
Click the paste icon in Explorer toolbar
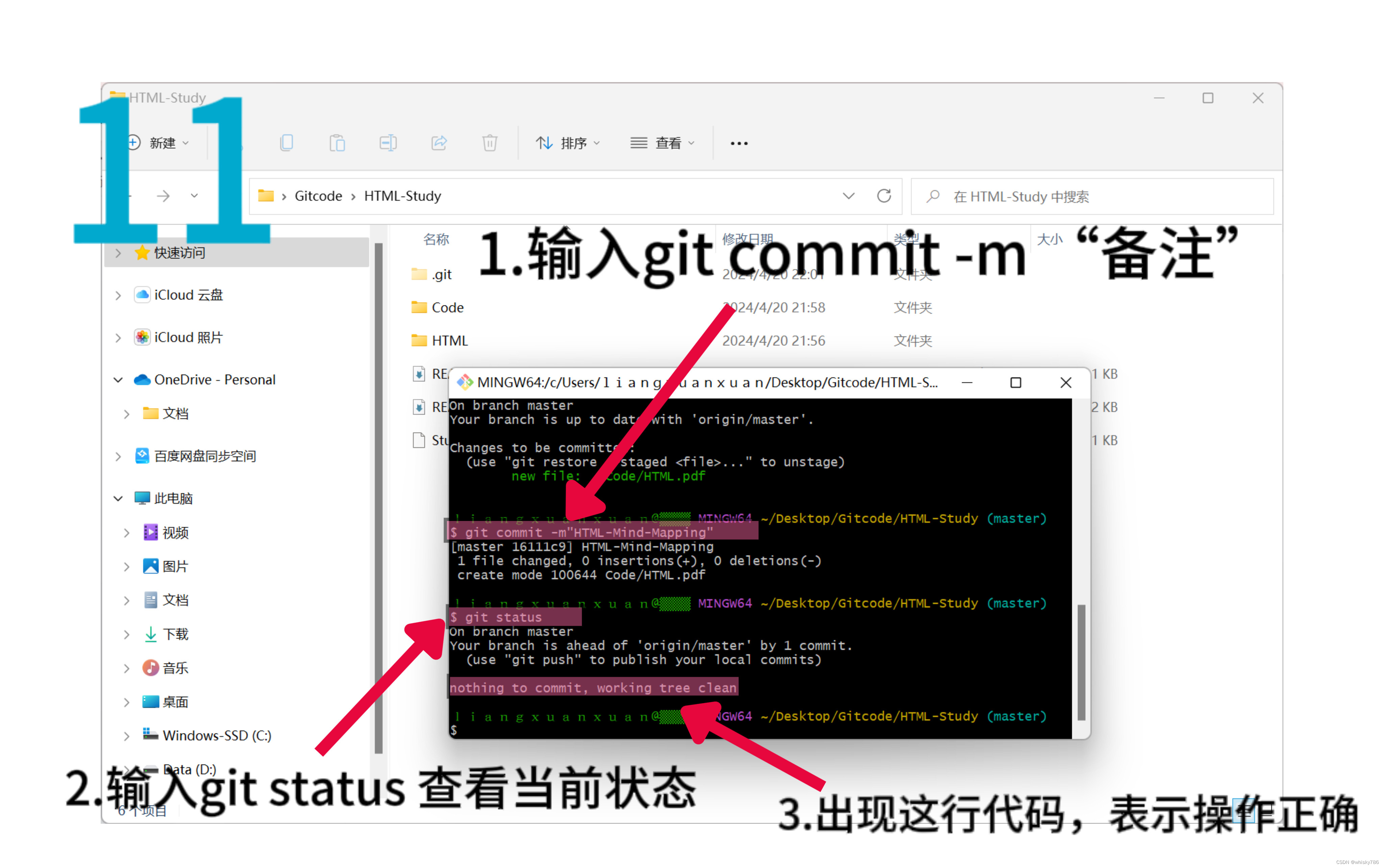(337, 142)
